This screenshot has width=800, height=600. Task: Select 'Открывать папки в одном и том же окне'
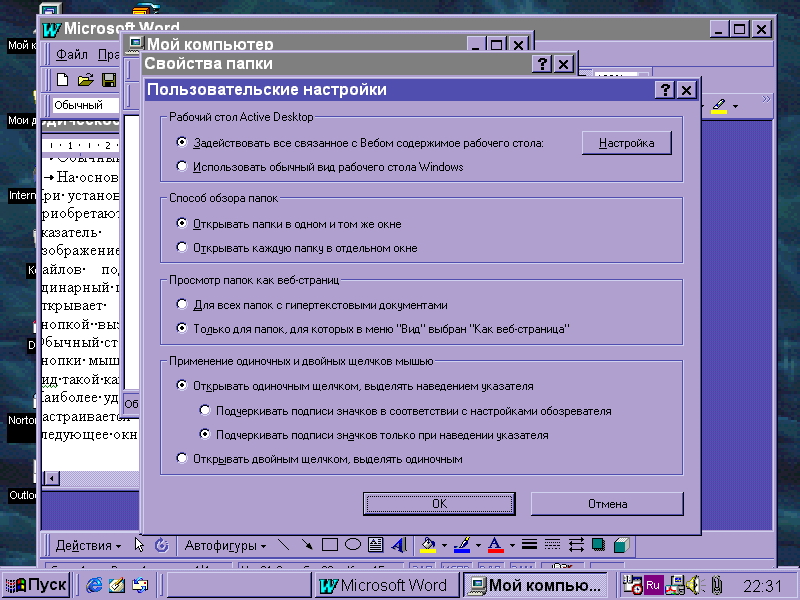point(182,223)
